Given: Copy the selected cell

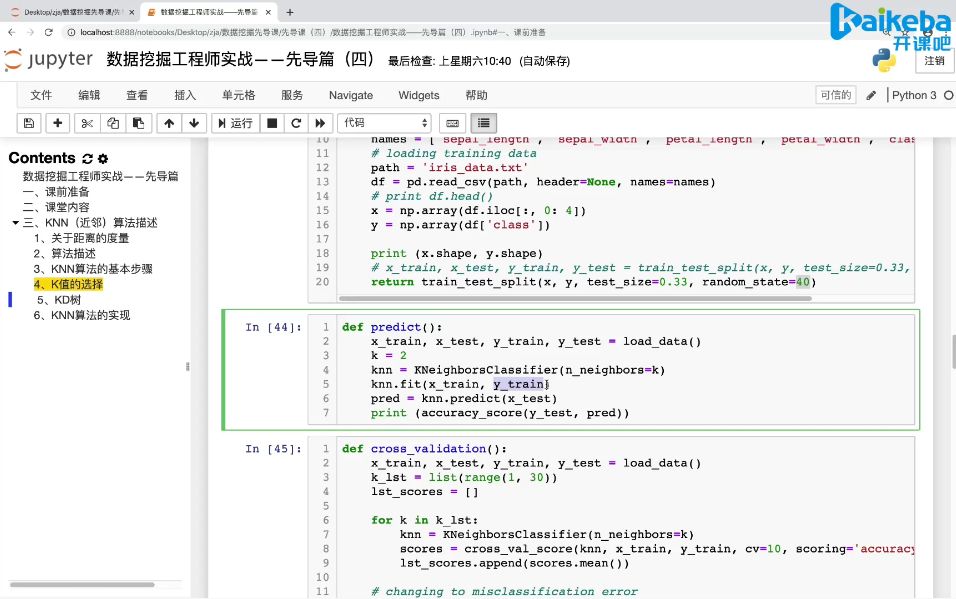Looking at the screenshot, I should click(x=114, y=122).
